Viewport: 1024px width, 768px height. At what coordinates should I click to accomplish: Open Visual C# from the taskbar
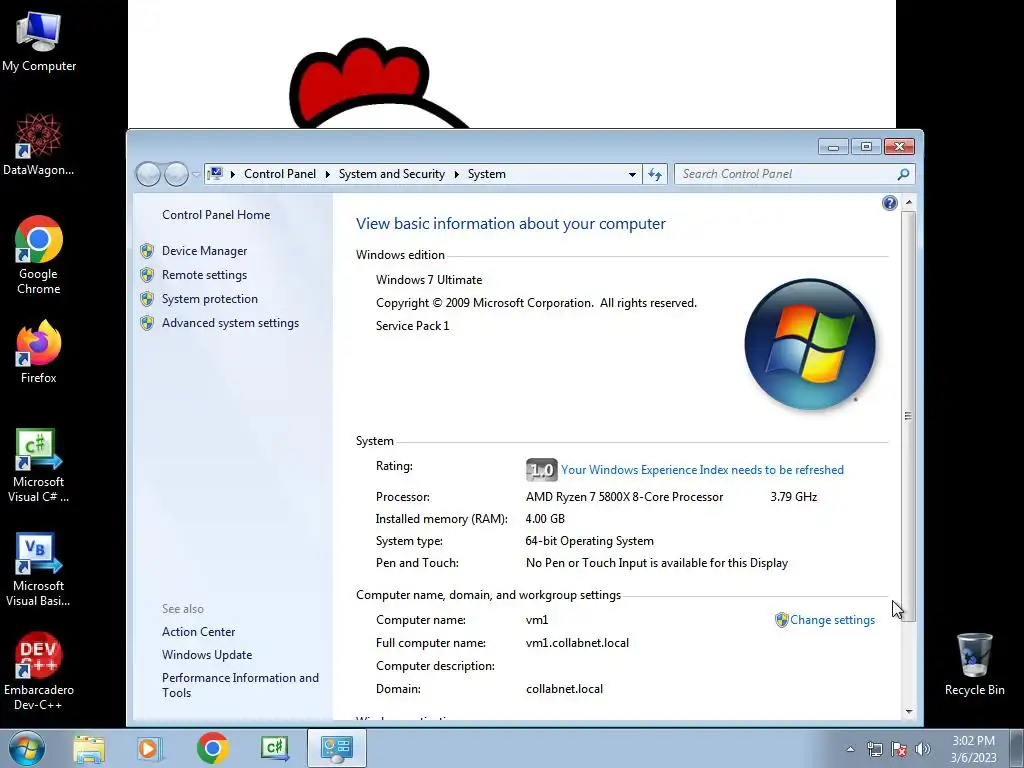pos(274,748)
